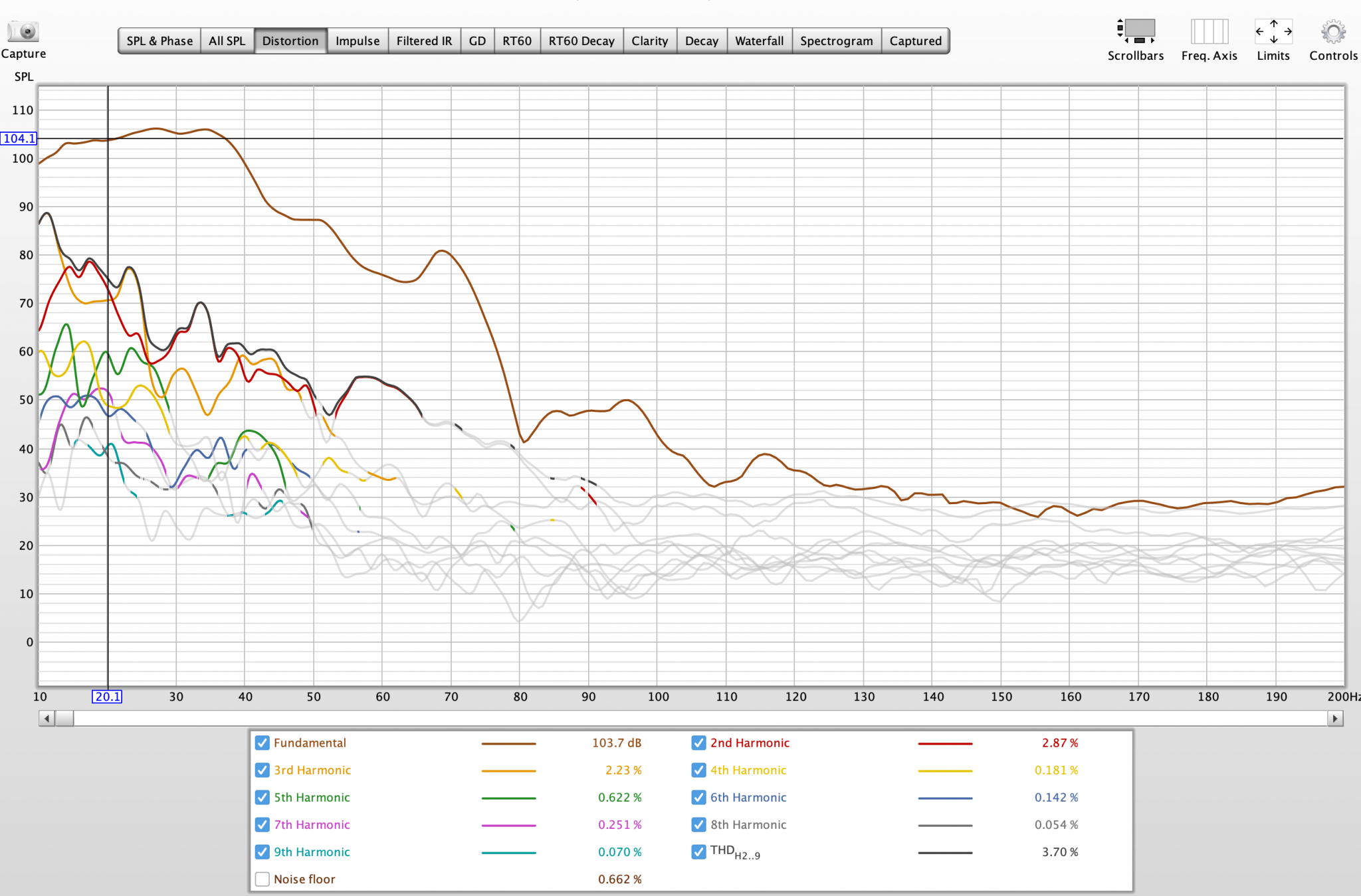Click the SPL axis label
1361x896 pixels.
(x=24, y=76)
